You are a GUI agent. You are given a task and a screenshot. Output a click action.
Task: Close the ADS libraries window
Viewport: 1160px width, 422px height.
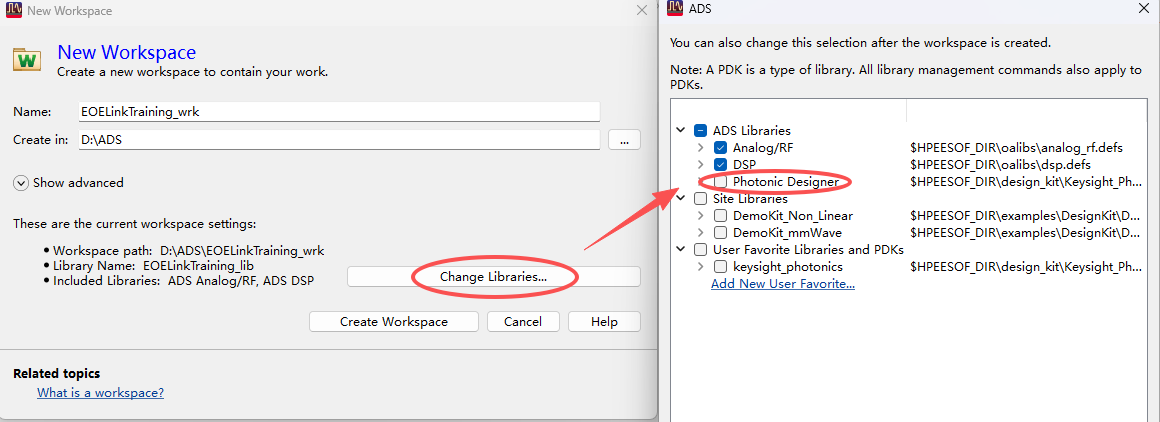(1142, 8)
